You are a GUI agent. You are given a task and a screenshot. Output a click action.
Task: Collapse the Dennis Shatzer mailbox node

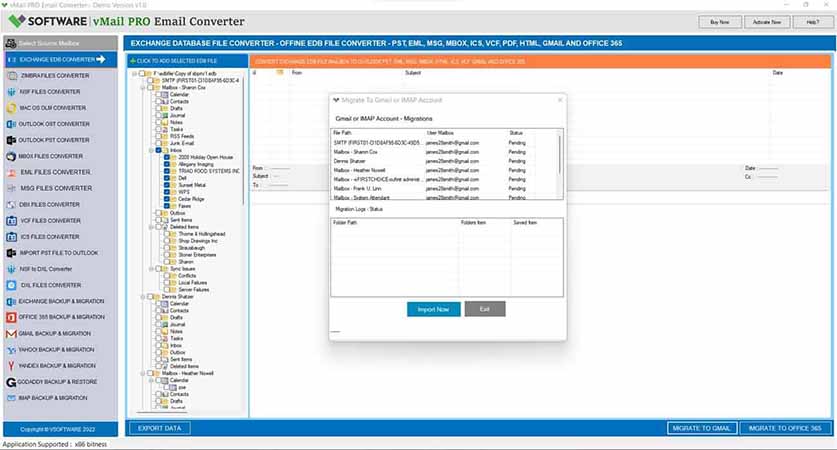143,297
